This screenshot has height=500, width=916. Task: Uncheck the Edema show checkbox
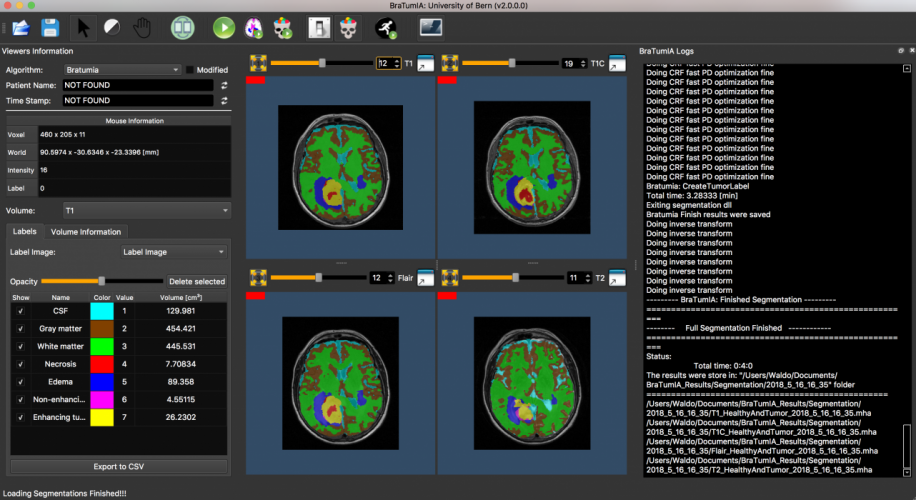click(x=21, y=381)
